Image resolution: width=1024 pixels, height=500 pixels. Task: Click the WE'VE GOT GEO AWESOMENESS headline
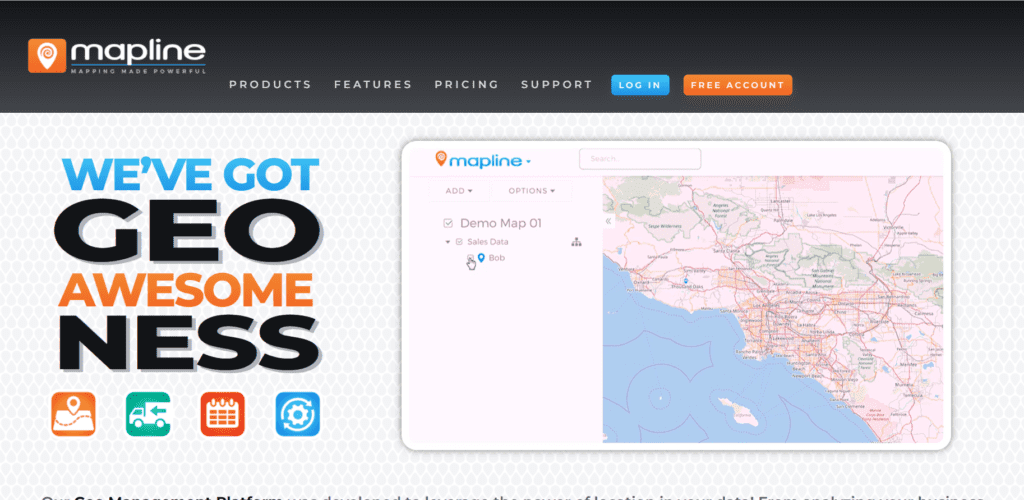coord(189,263)
